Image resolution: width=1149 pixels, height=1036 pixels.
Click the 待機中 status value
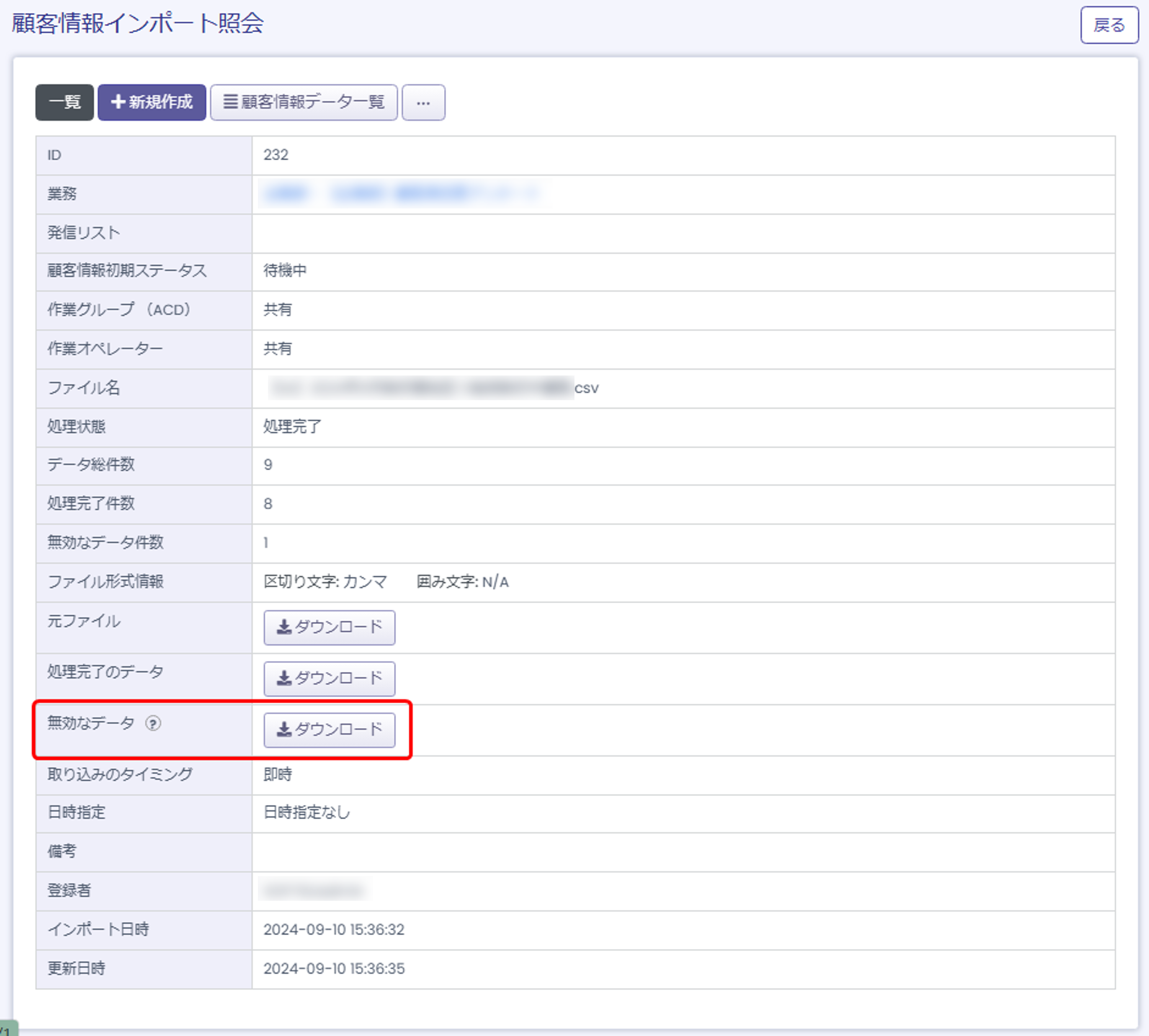(x=285, y=270)
